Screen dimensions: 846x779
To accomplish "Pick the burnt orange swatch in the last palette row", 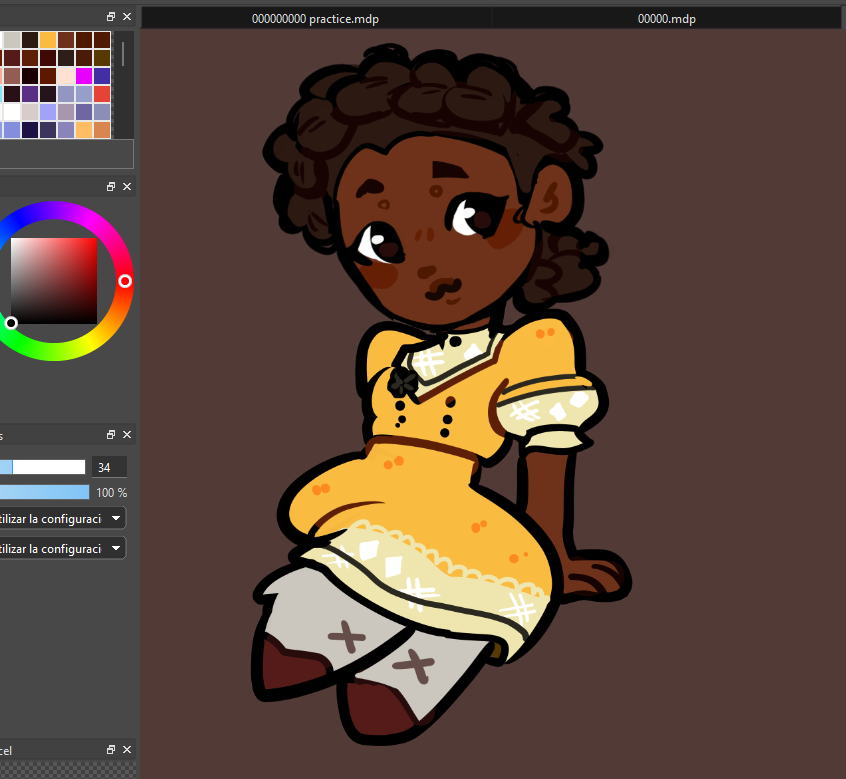I will point(102,130).
